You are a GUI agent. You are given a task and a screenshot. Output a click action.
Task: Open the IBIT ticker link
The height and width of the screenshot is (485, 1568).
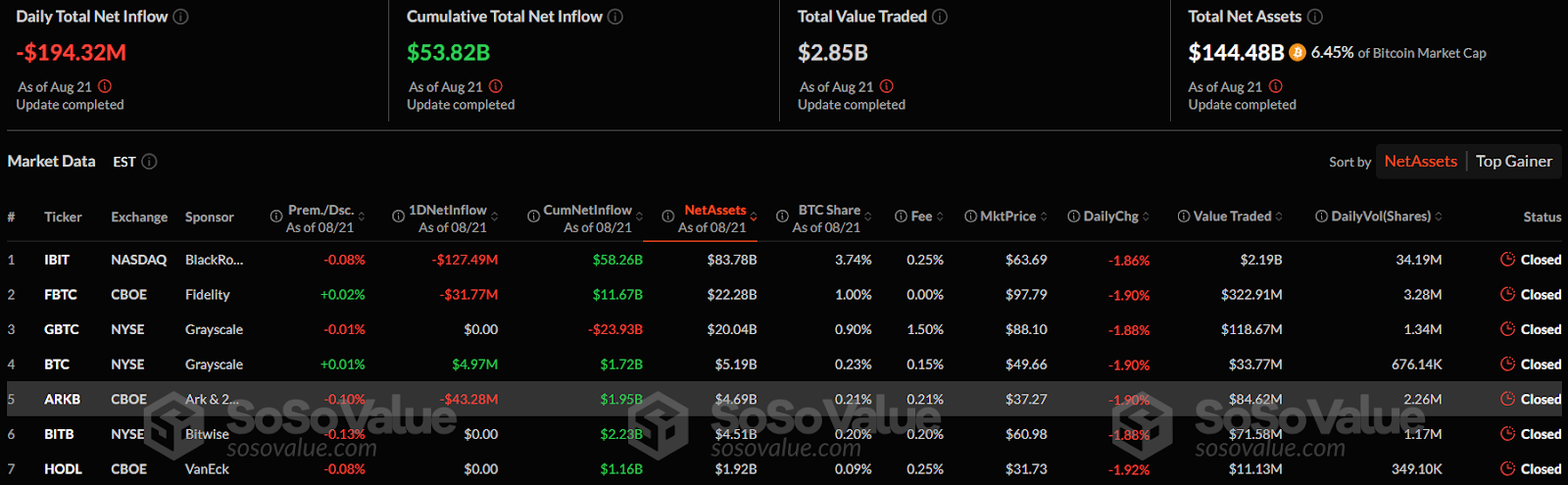[x=57, y=260]
